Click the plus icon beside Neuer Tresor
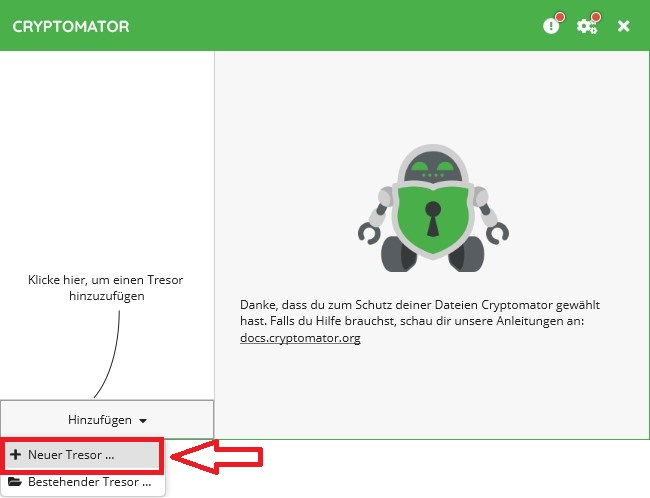This screenshot has height=498, width=650. [15, 454]
